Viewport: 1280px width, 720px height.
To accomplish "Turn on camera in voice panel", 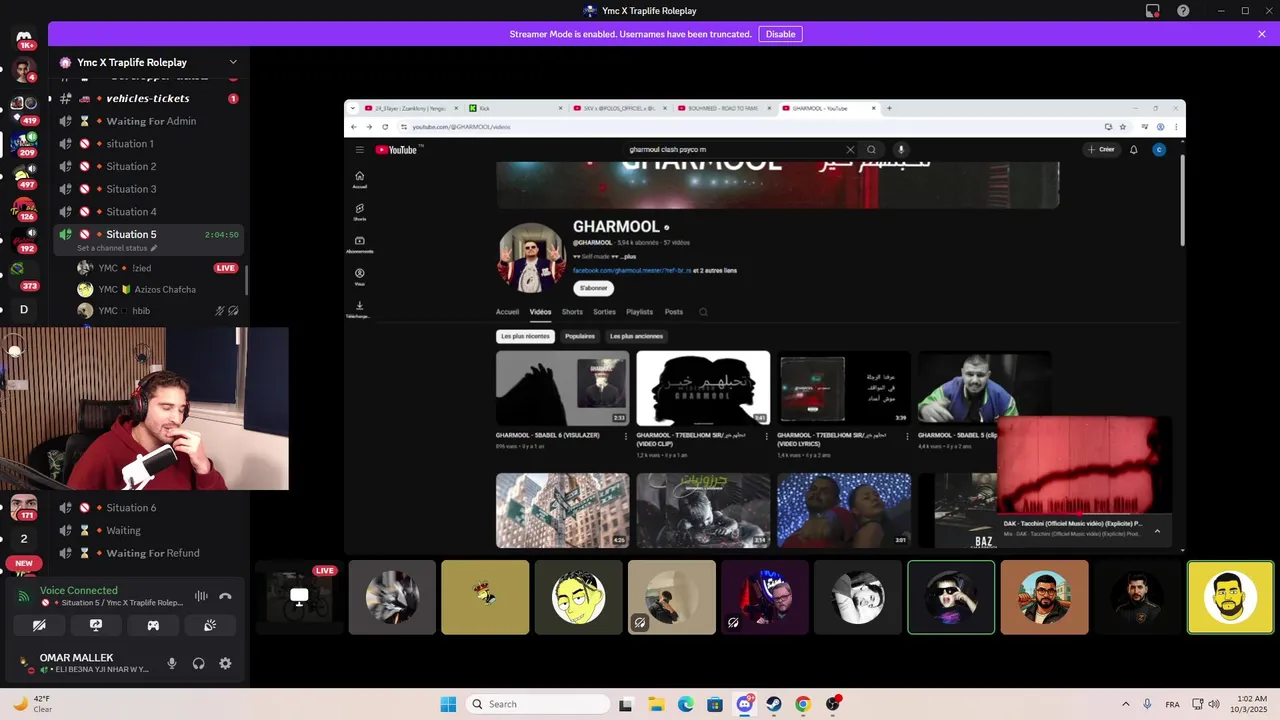I will pyautogui.click(x=39, y=625).
